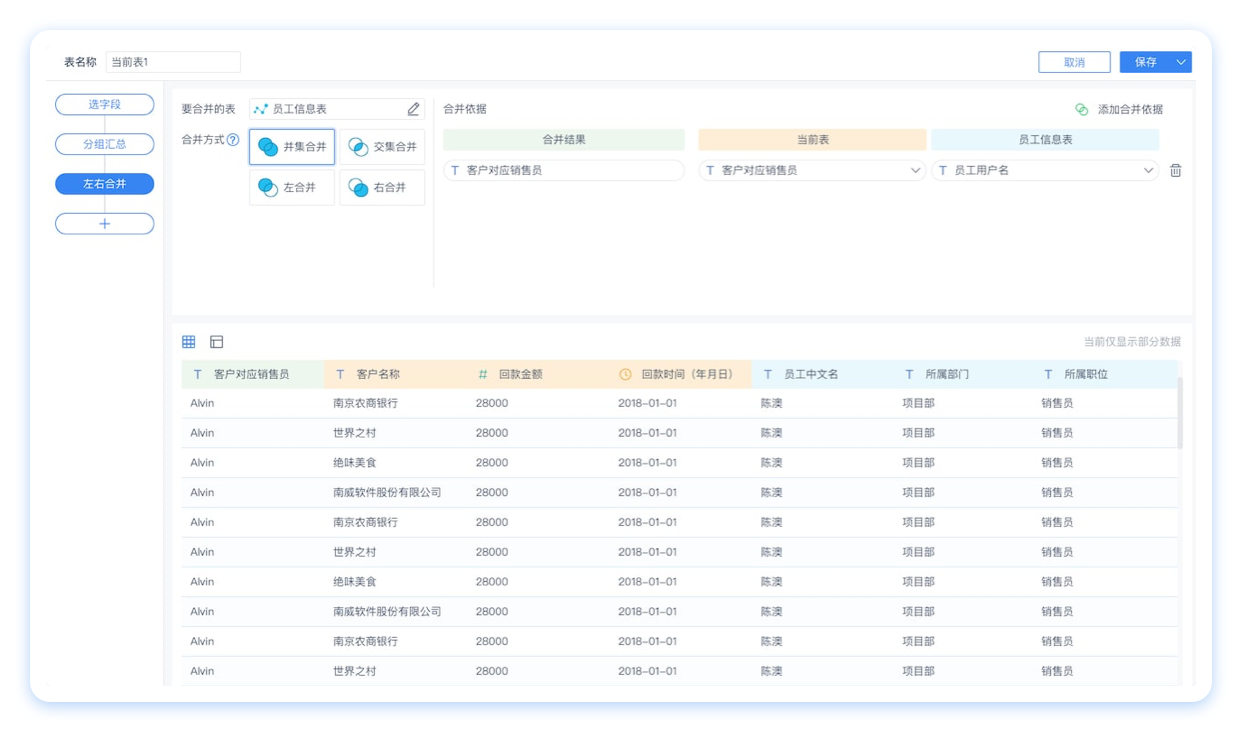Viewport: 1242px width, 732px height.
Task: Click the 取消 button
Action: click(x=1074, y=62)
